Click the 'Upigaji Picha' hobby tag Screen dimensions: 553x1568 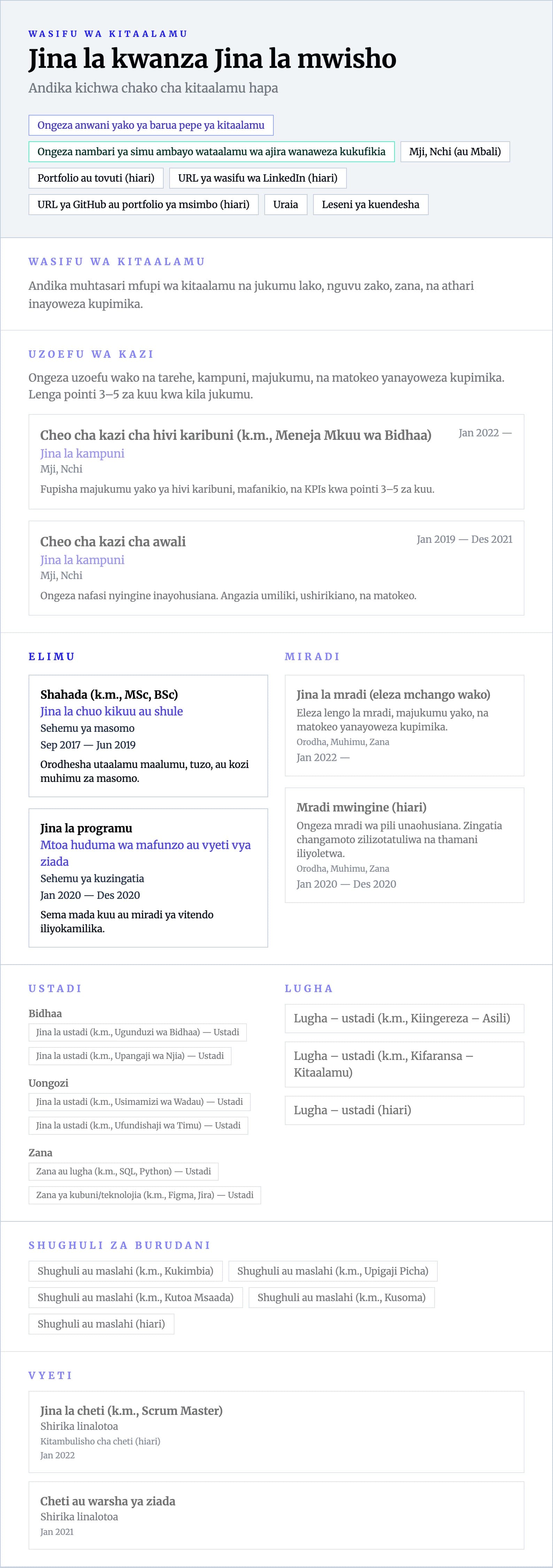coord(333,1271)
